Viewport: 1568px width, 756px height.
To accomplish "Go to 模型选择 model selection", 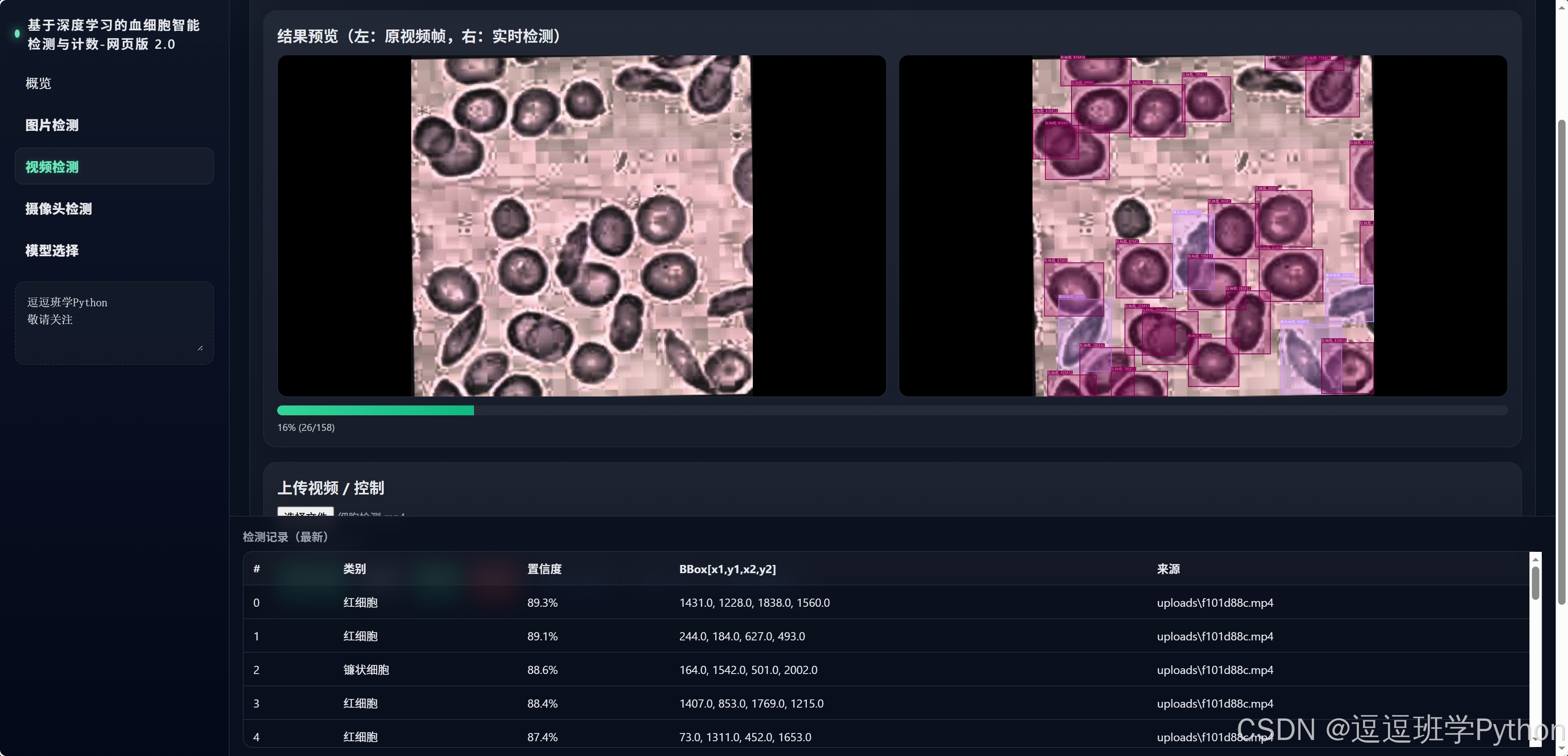I will coord(52,251).
